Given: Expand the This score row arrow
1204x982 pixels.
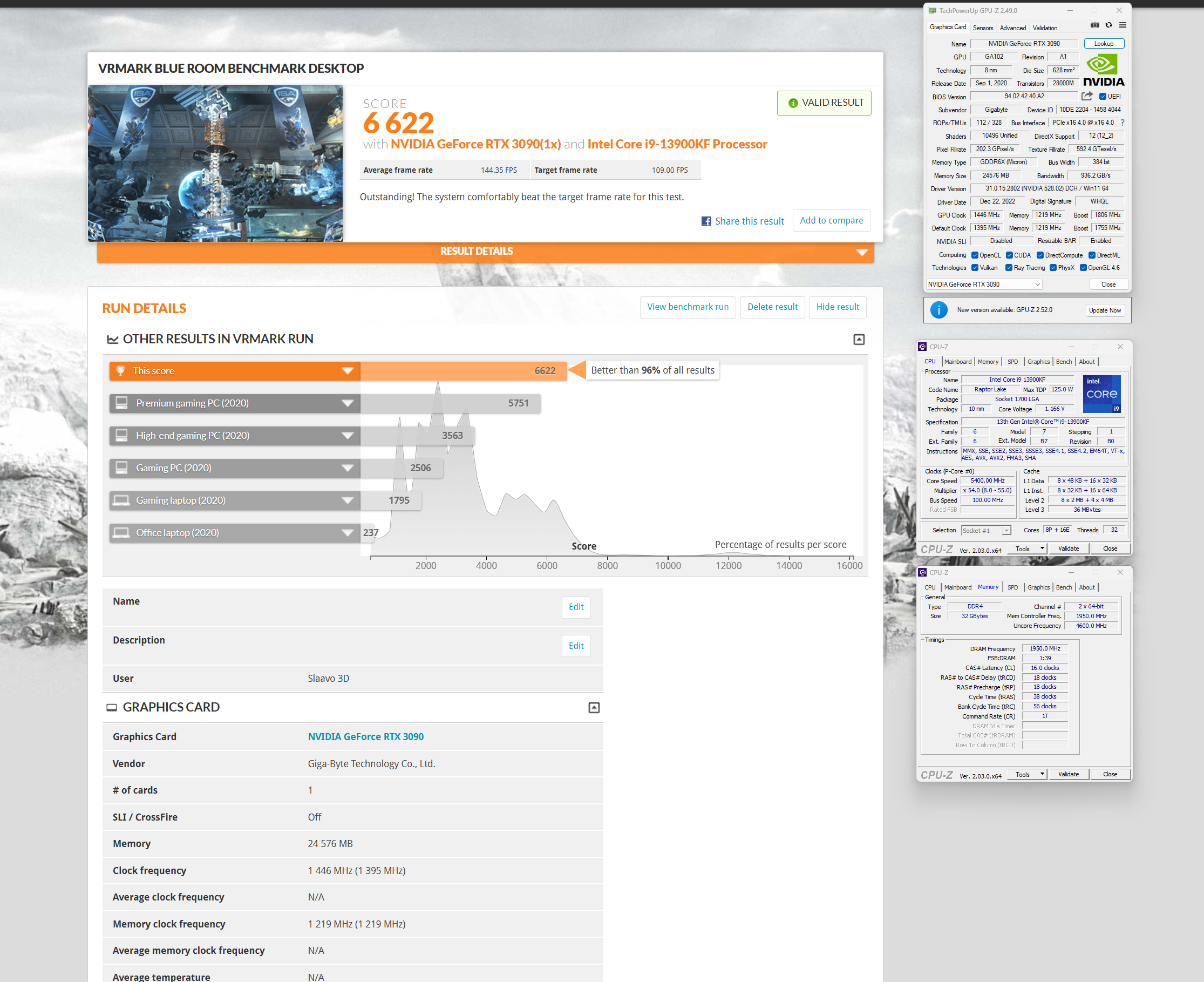Looking at the screenshot, I should (x=347, y=371).
